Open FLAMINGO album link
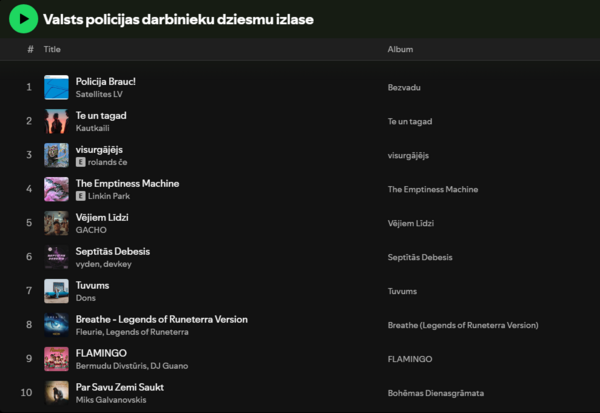The image size is (600, 413). 410,359
